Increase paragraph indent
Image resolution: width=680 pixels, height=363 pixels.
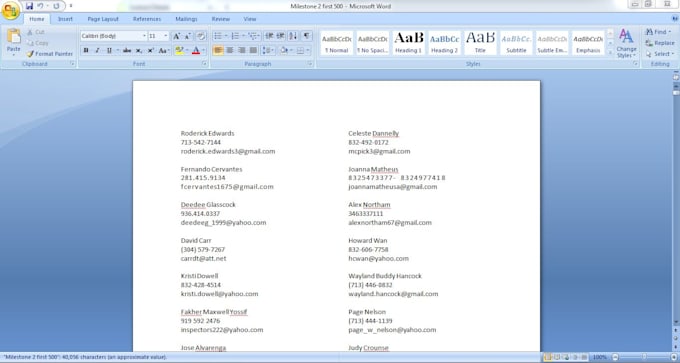click(281, 36)
